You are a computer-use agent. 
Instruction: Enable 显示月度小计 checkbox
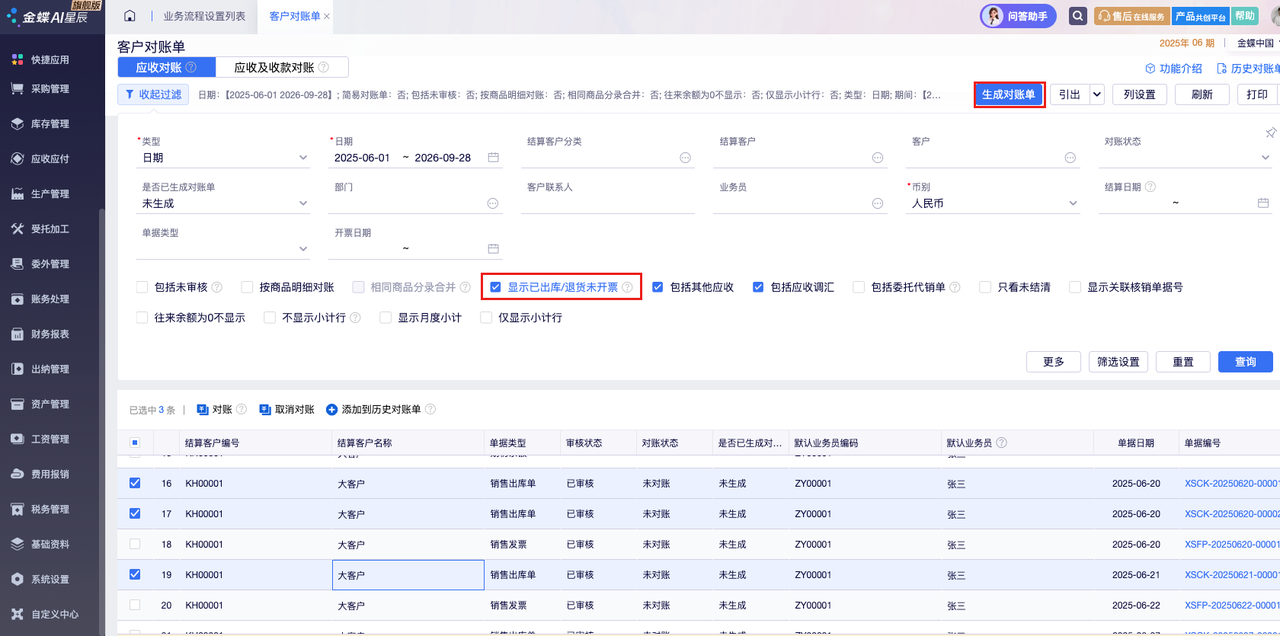coord(386,318)
